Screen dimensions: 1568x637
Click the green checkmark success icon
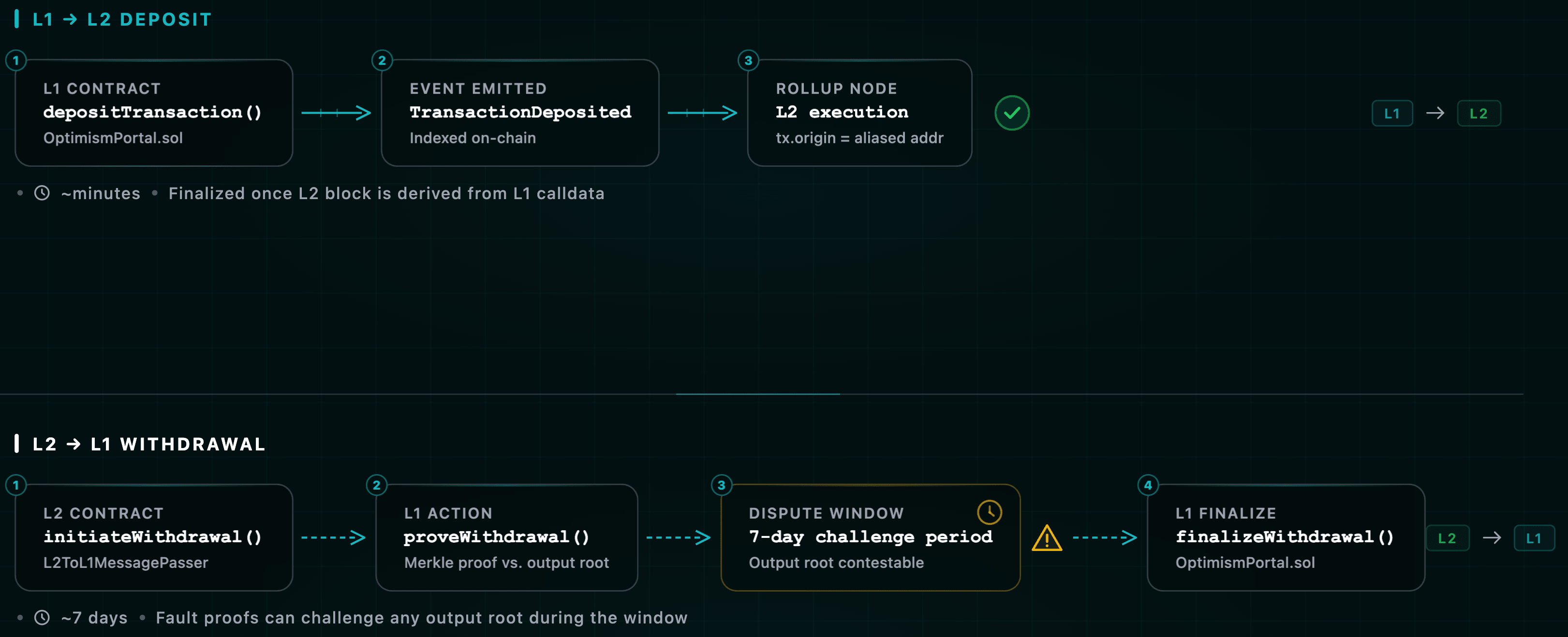pos(1012,113)
